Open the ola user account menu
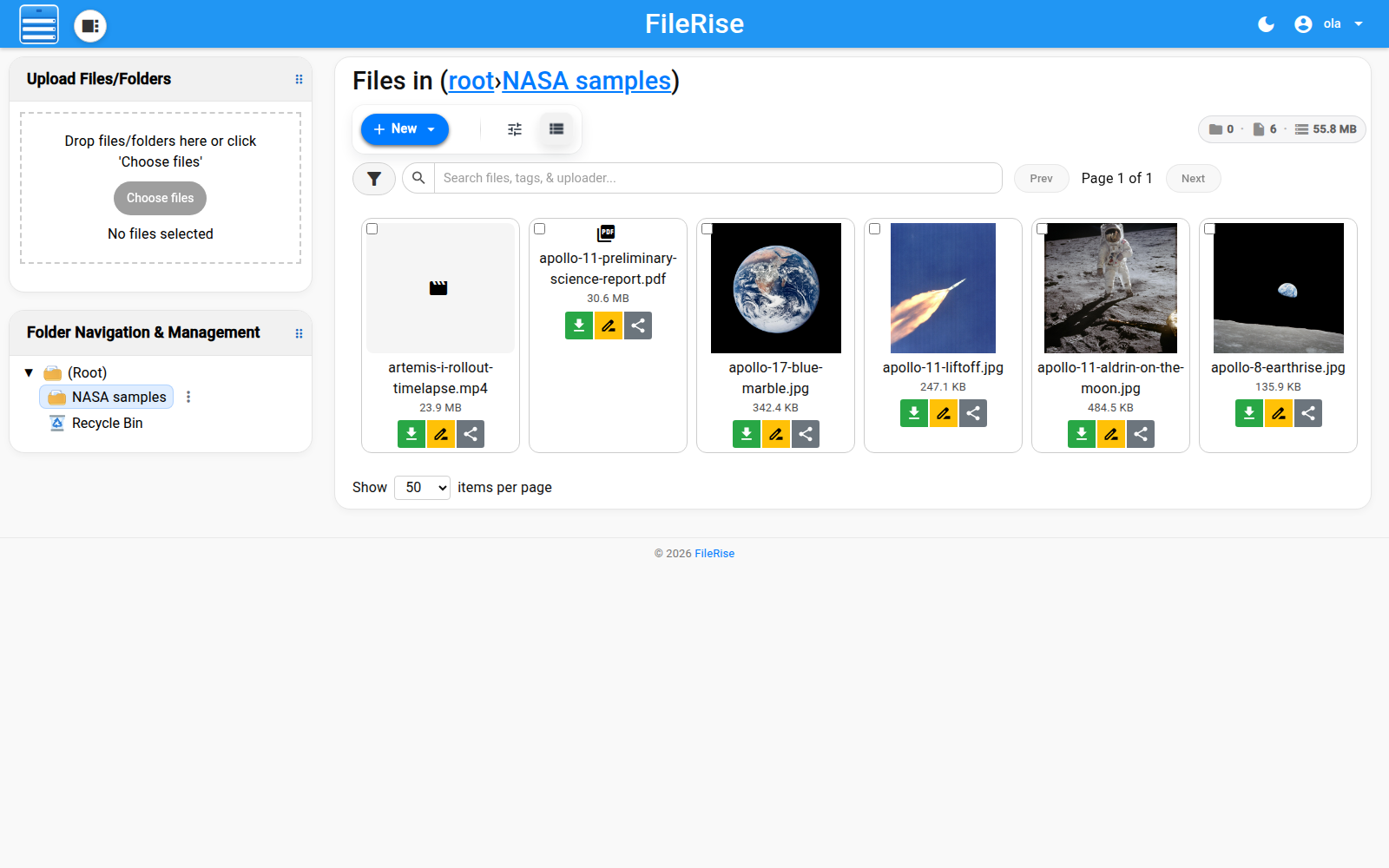The height and width of the screenshot is (868, 1389). pyautogui.click(x=1328, y=24)
